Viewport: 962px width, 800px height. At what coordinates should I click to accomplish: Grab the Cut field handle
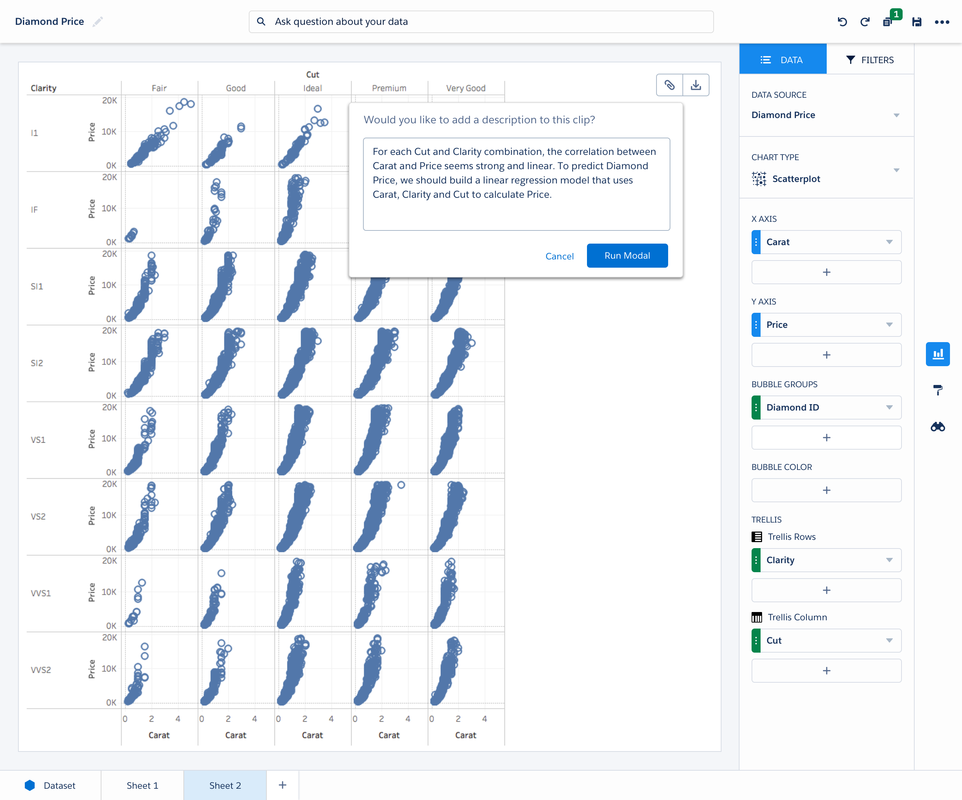tap(756, 640)
